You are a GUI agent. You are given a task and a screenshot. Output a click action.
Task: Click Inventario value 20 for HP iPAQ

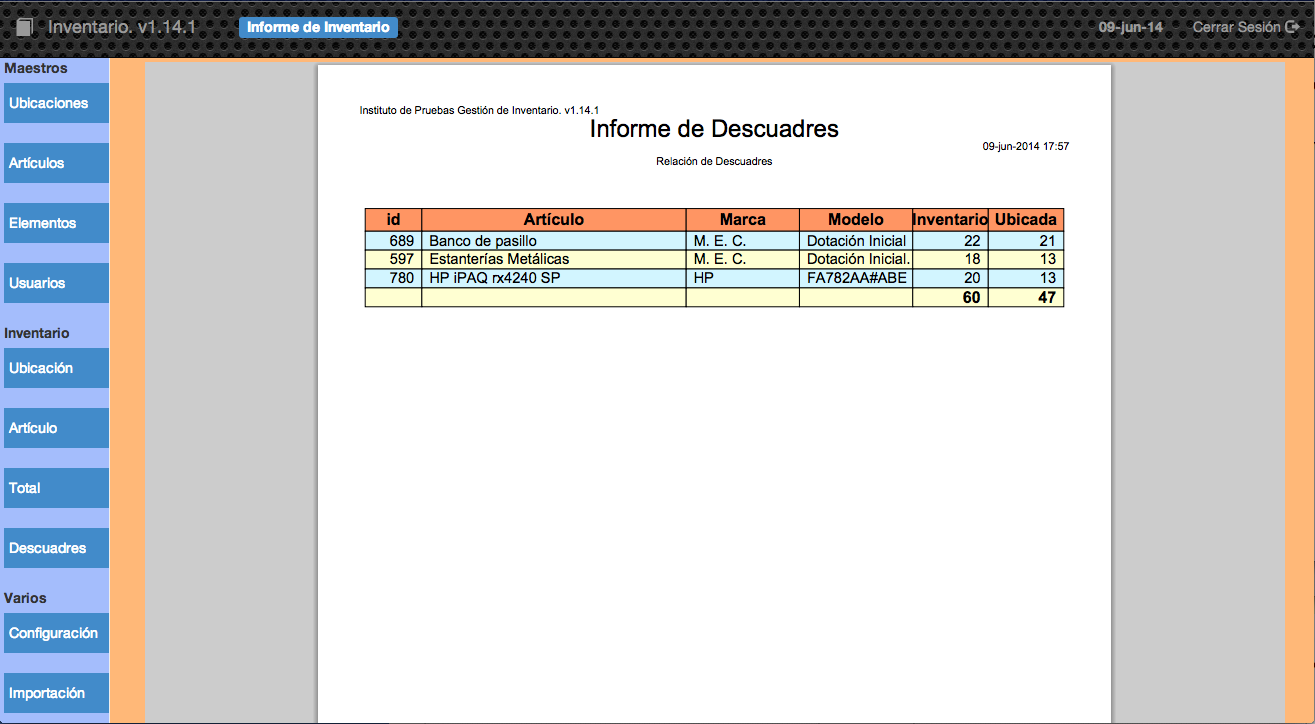[950, 278]
